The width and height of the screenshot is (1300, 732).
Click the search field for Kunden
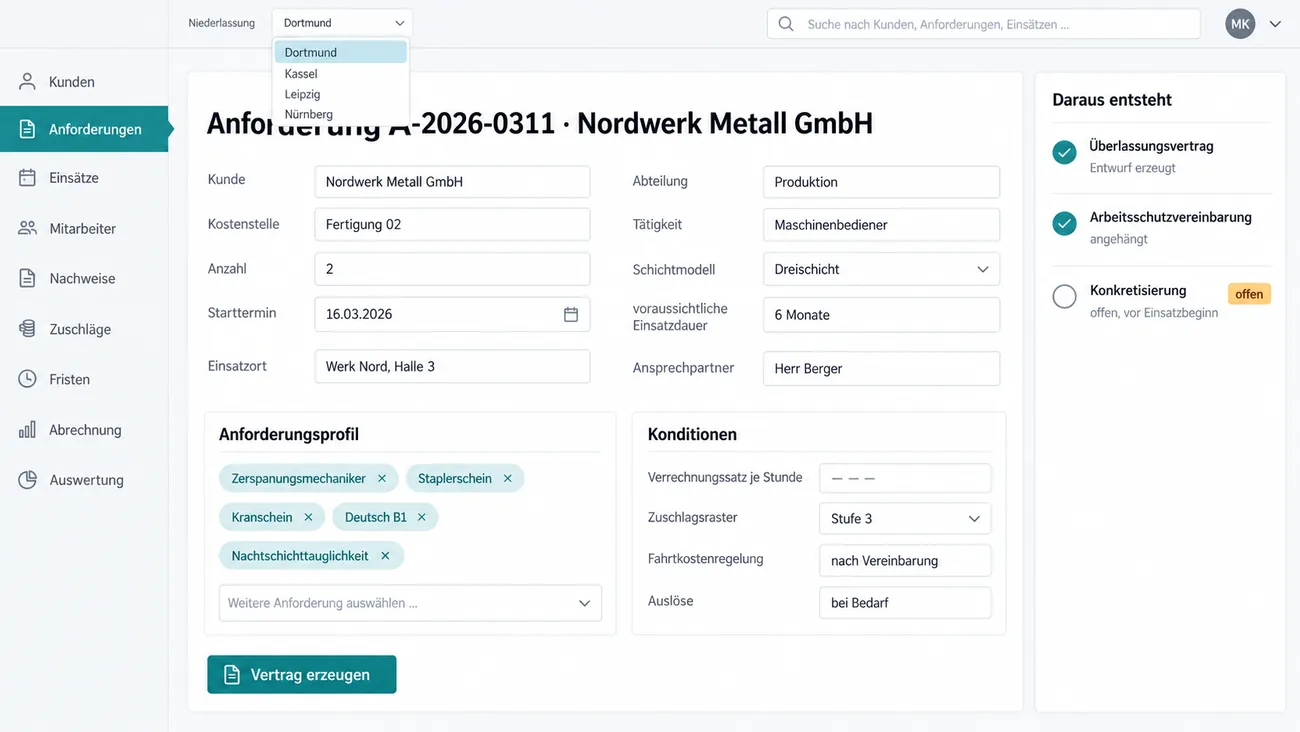984,24
